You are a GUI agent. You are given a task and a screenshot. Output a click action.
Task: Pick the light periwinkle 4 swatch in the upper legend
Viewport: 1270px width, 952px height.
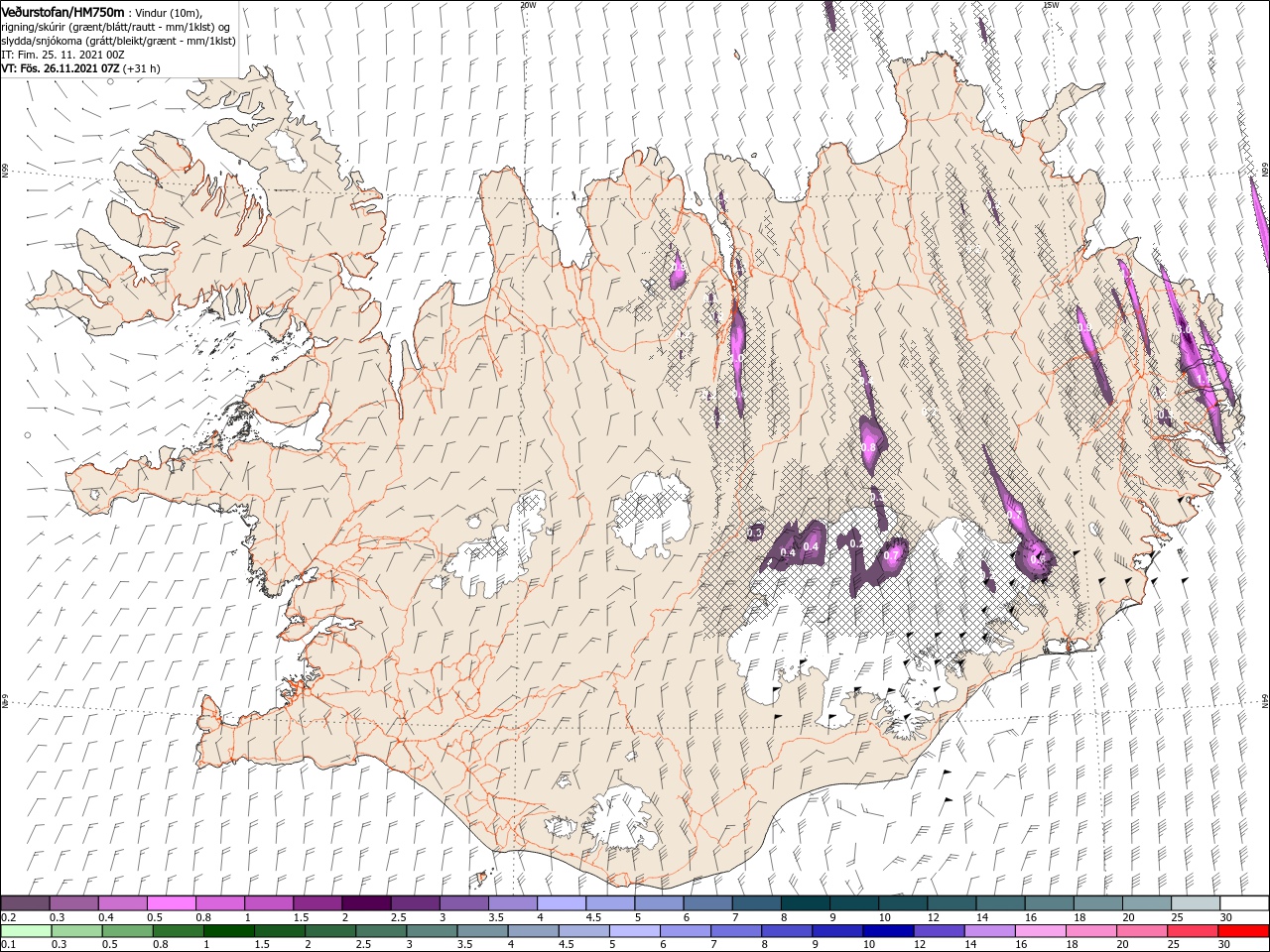point(562,903)
